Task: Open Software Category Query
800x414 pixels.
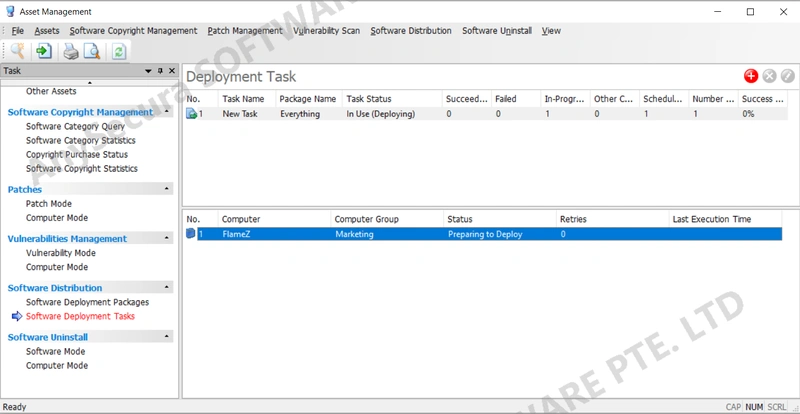Action: click(76, 126)
